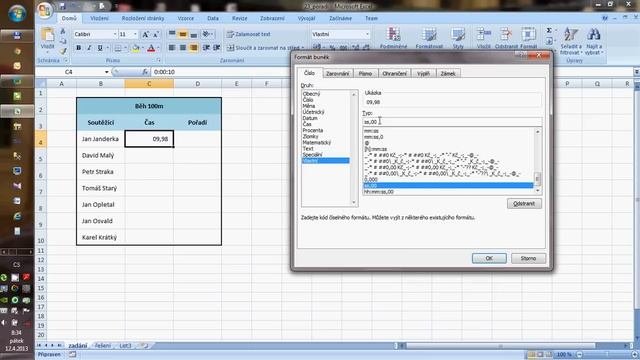The image size is (640, 360).
Task: Switch to Zámek tab in dialog
Action: (448, 73)
